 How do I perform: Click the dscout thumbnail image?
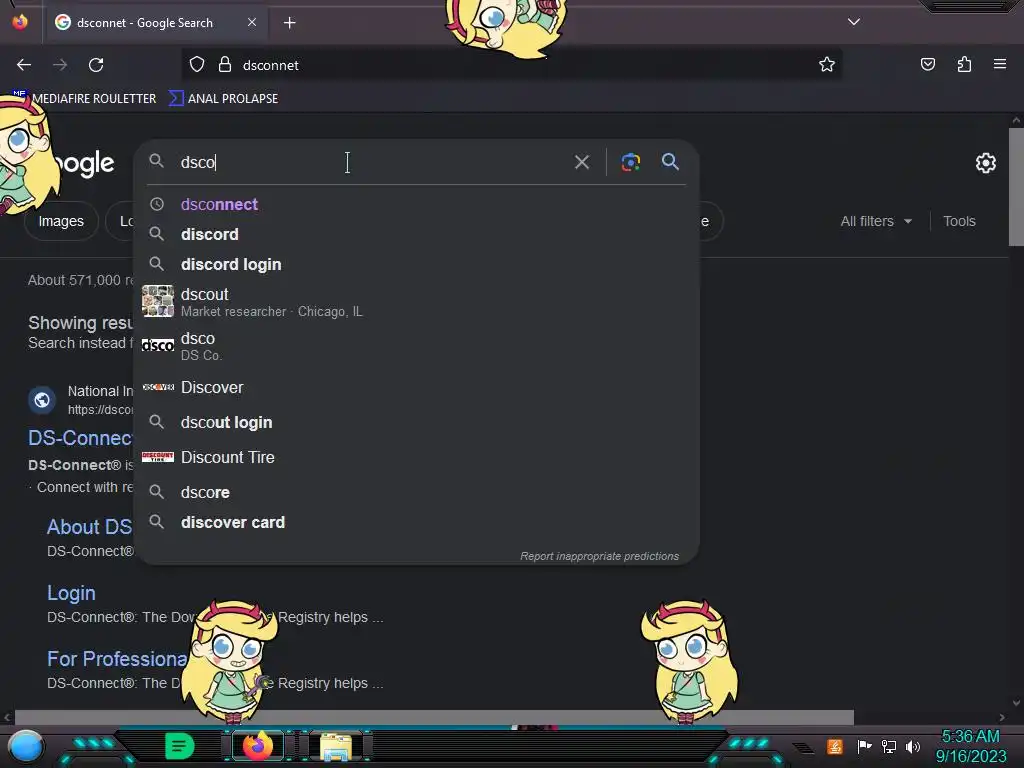[158, 301]
